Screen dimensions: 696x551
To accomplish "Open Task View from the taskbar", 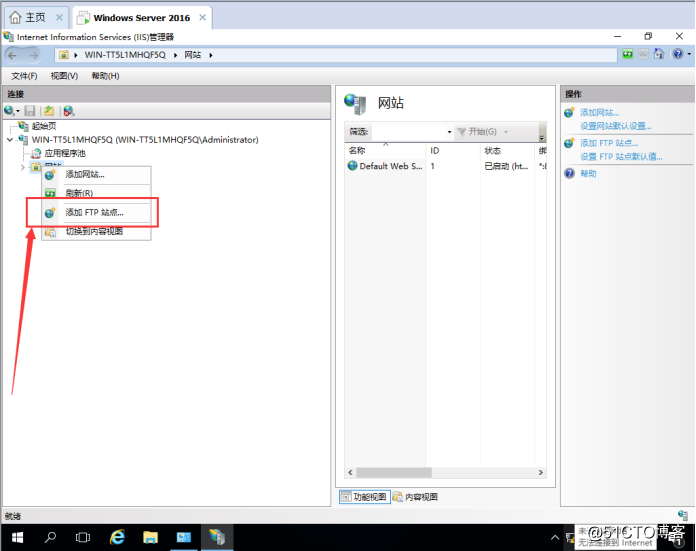I will pos(83,538).
